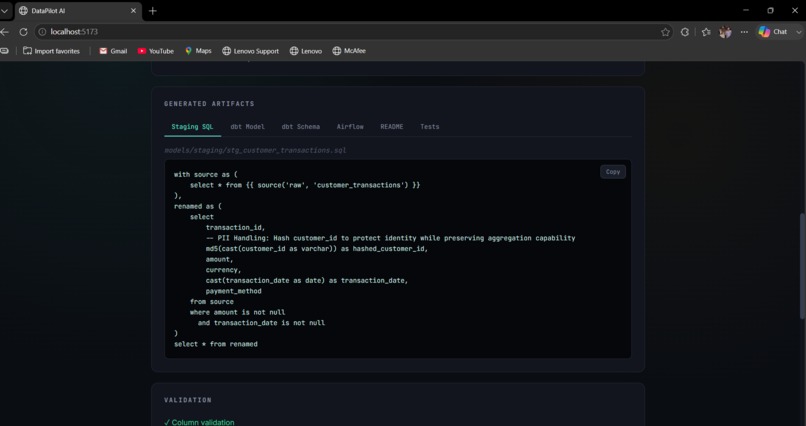This screenshot has height=426, width=806.
Task: Switch to the Staging SQL tab
Action: tap(192, 127)
